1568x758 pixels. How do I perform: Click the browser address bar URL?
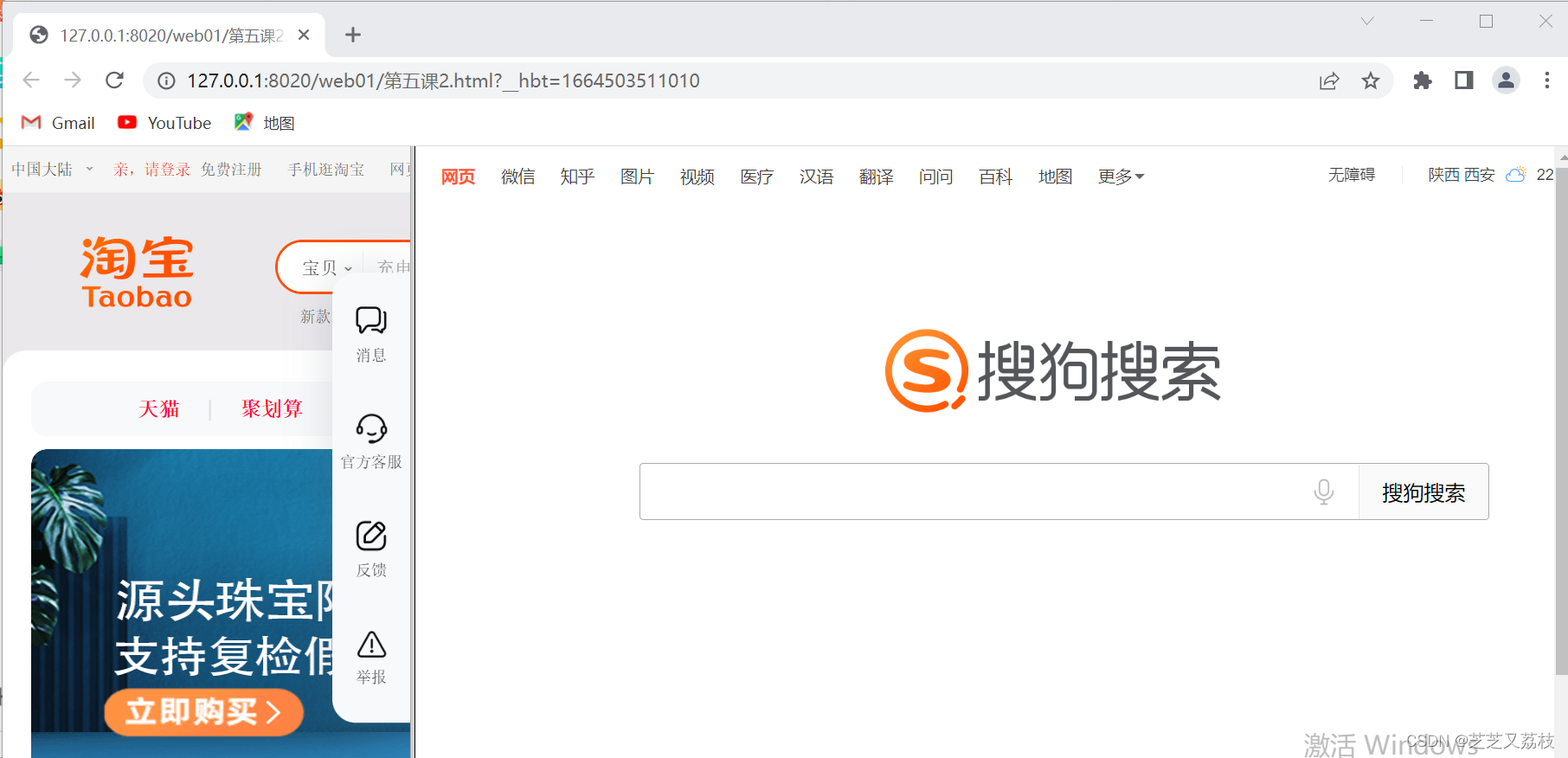pyautogui.click(x=443, y=80)
